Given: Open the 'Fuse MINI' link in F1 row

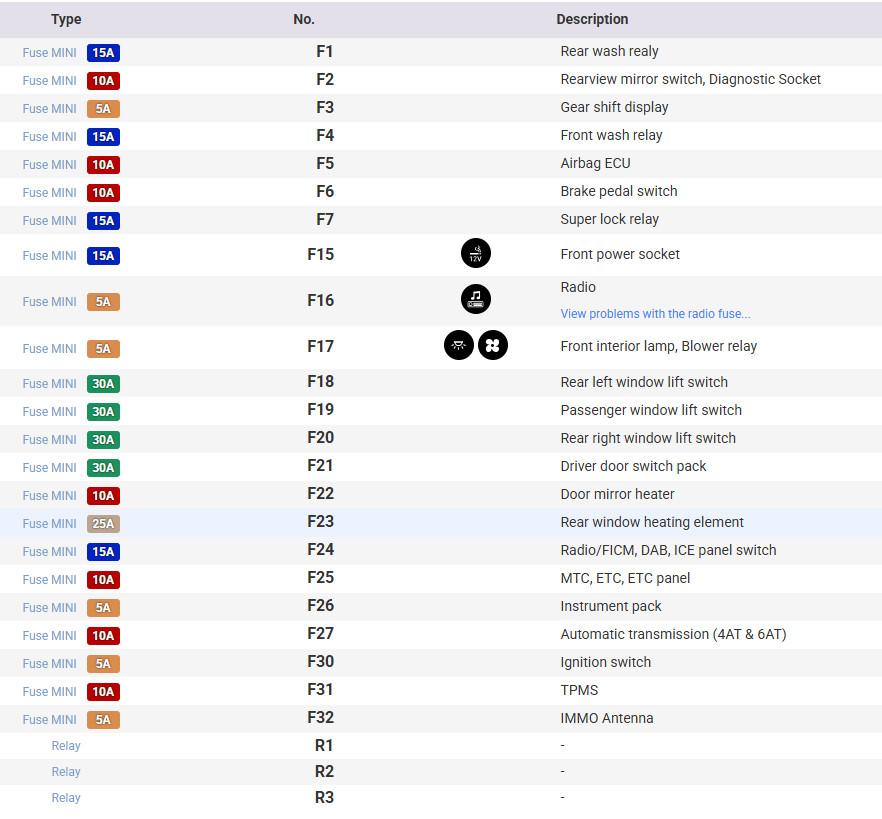Looking at the screenshot, I should [50, 53].
